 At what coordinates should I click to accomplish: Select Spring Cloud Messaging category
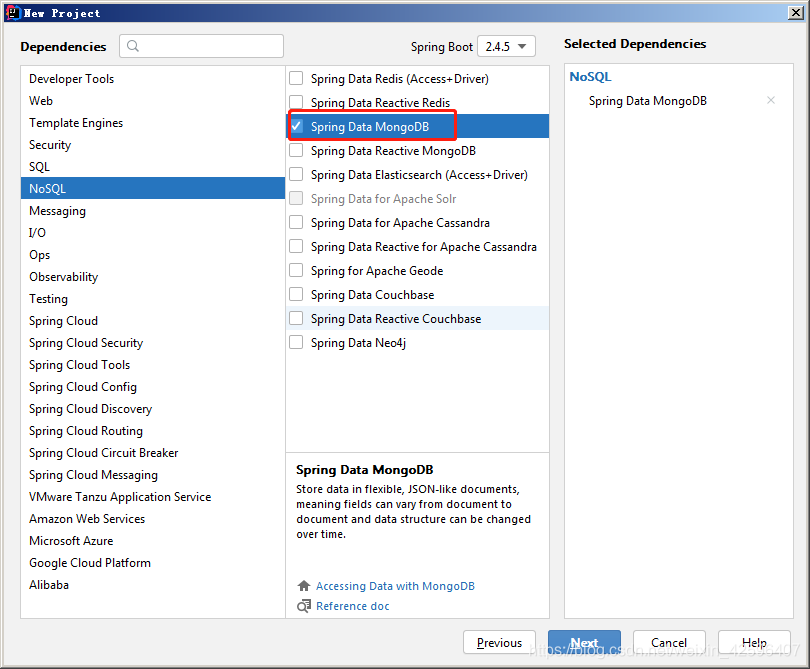(153, 475)
